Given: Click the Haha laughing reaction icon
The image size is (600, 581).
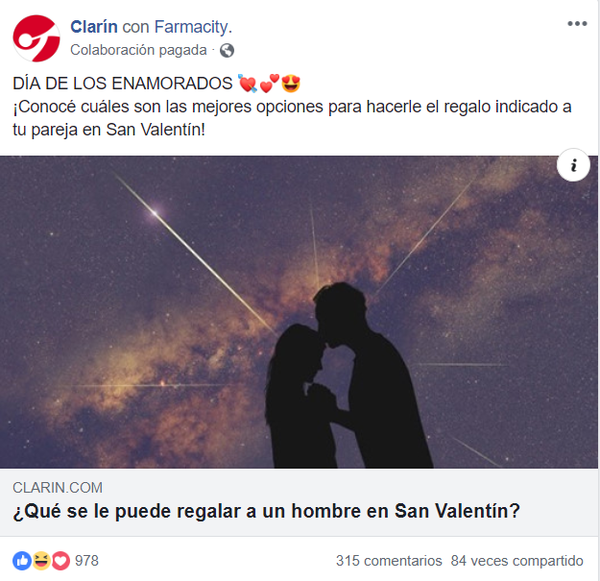Looking at the screenshot, I should tap(41, 561).
